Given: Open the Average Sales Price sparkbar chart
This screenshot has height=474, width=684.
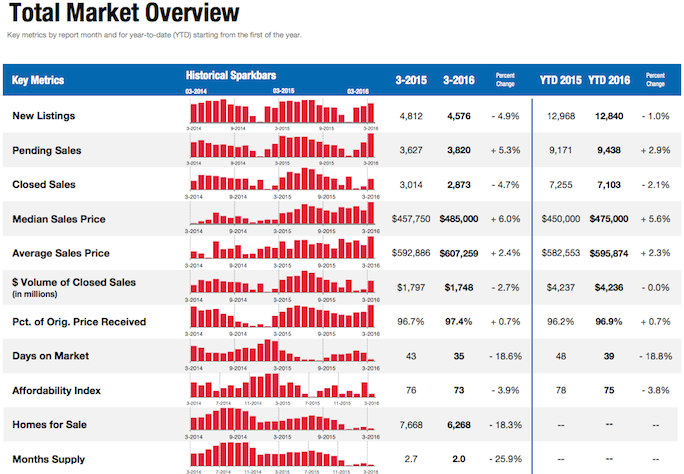Looking at the screenshot, I should [x=280, y=250].
